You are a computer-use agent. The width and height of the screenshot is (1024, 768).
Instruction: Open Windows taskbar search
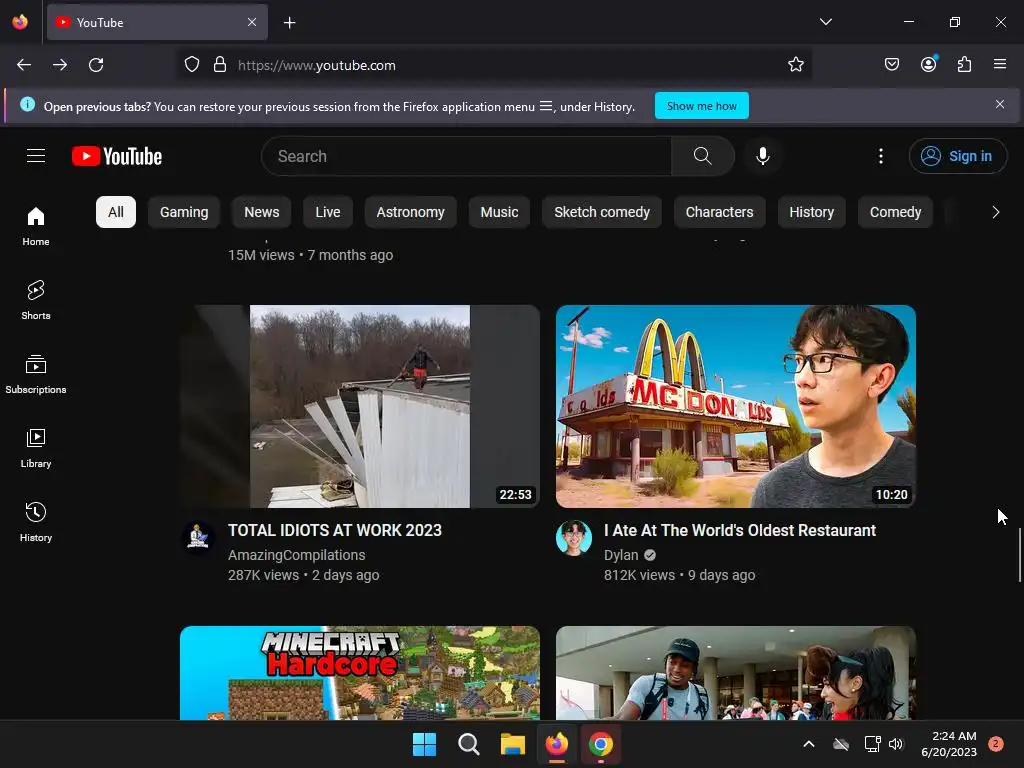pyautogui.click(x=468, y=744)
